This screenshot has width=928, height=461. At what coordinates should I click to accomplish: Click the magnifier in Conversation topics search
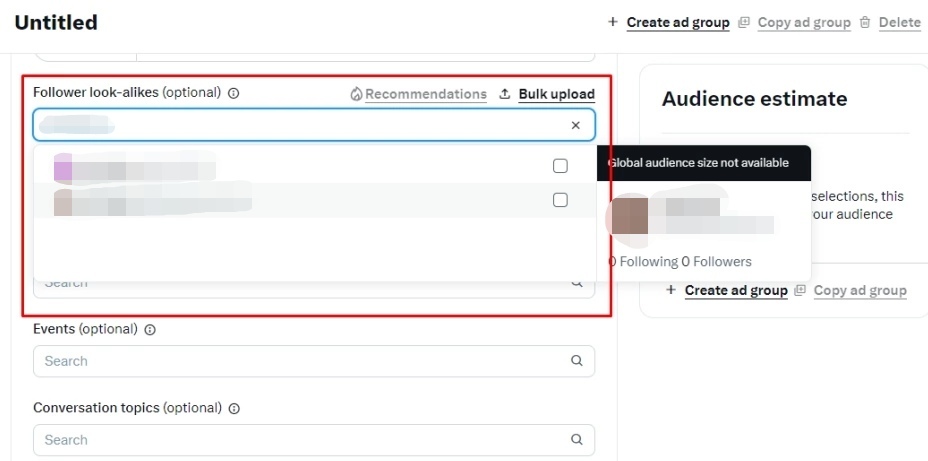tap(576, 440)
